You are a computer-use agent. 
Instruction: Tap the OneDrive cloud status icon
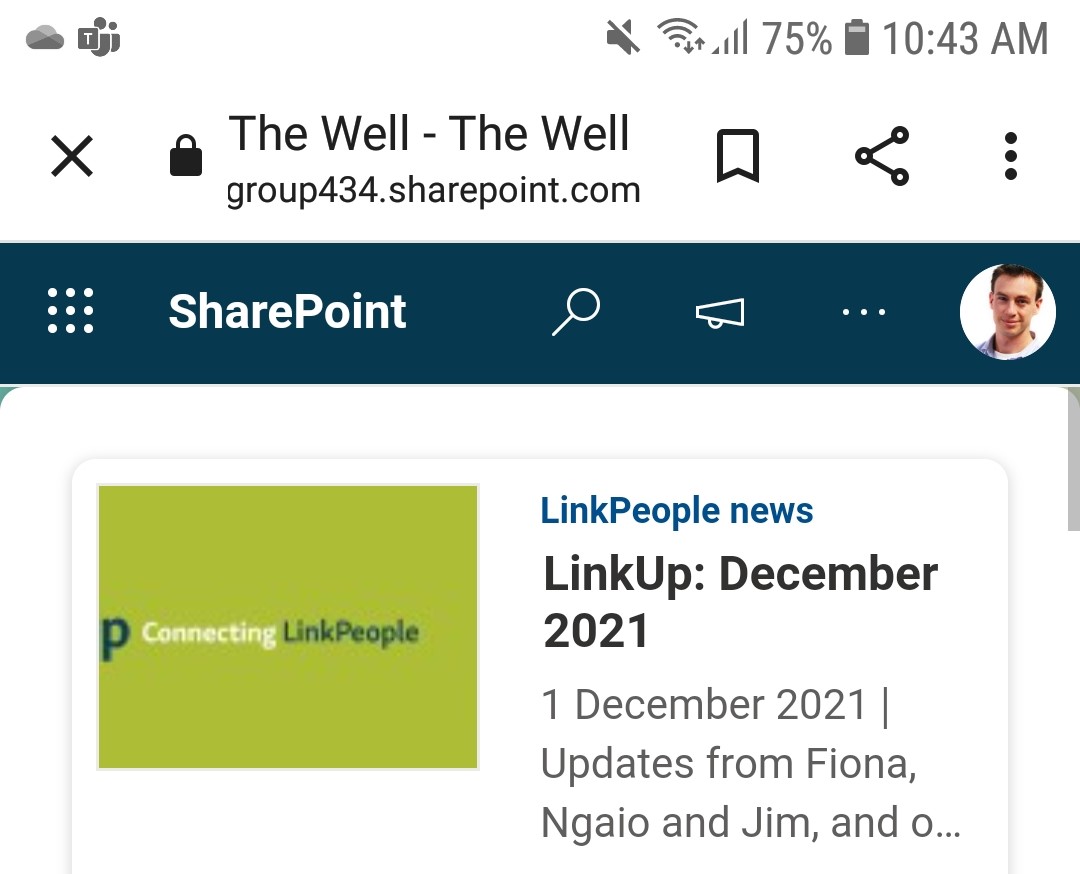45,37
